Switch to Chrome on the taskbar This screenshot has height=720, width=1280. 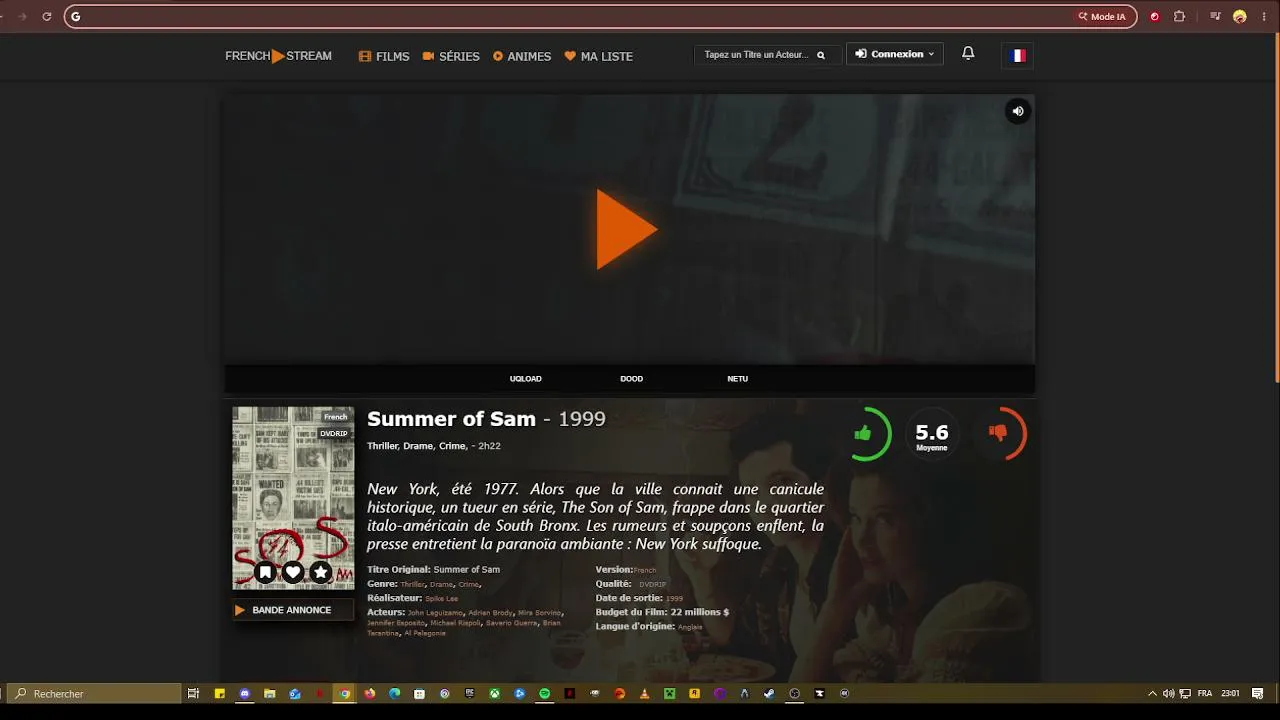click(x=345, y=693)
